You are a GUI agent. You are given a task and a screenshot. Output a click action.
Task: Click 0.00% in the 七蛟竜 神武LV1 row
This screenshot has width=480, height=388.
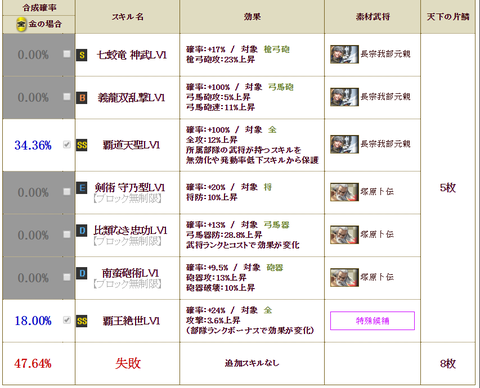click(x=33, y=55)
